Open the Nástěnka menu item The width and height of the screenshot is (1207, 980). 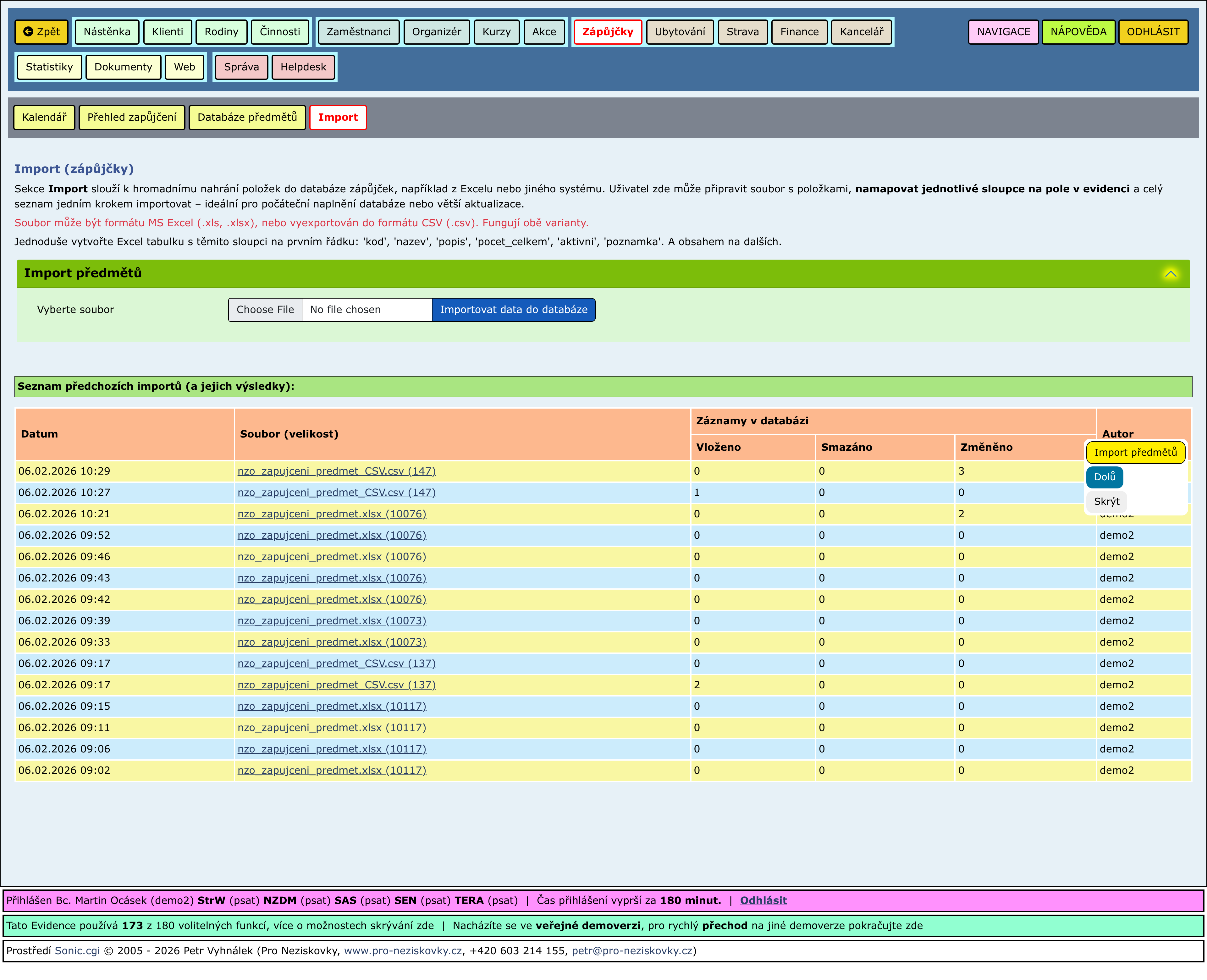(107, 32)
